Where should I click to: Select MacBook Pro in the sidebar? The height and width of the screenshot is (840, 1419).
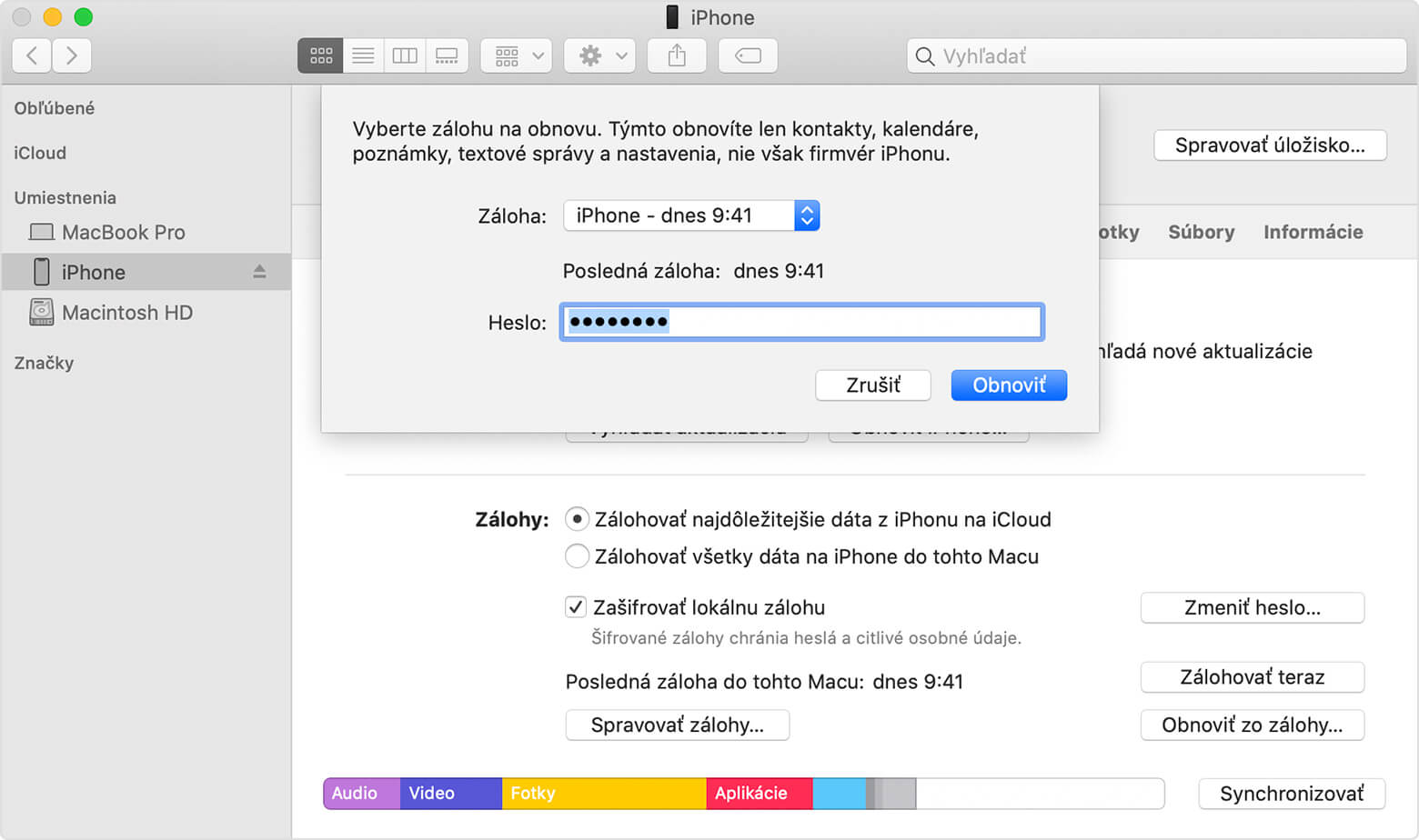pos(146,232)
